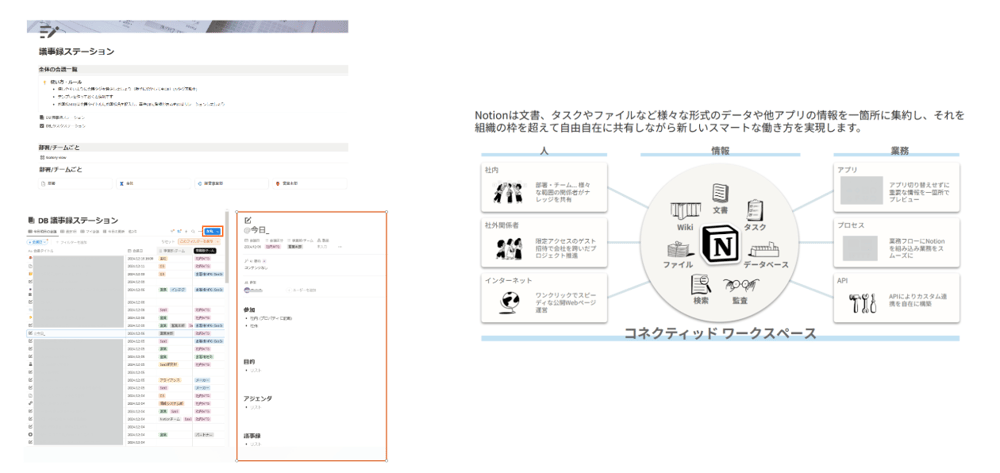
Task: Open the dropdown arrow on the blue 新規 button
Action: [x=217, y=231]
